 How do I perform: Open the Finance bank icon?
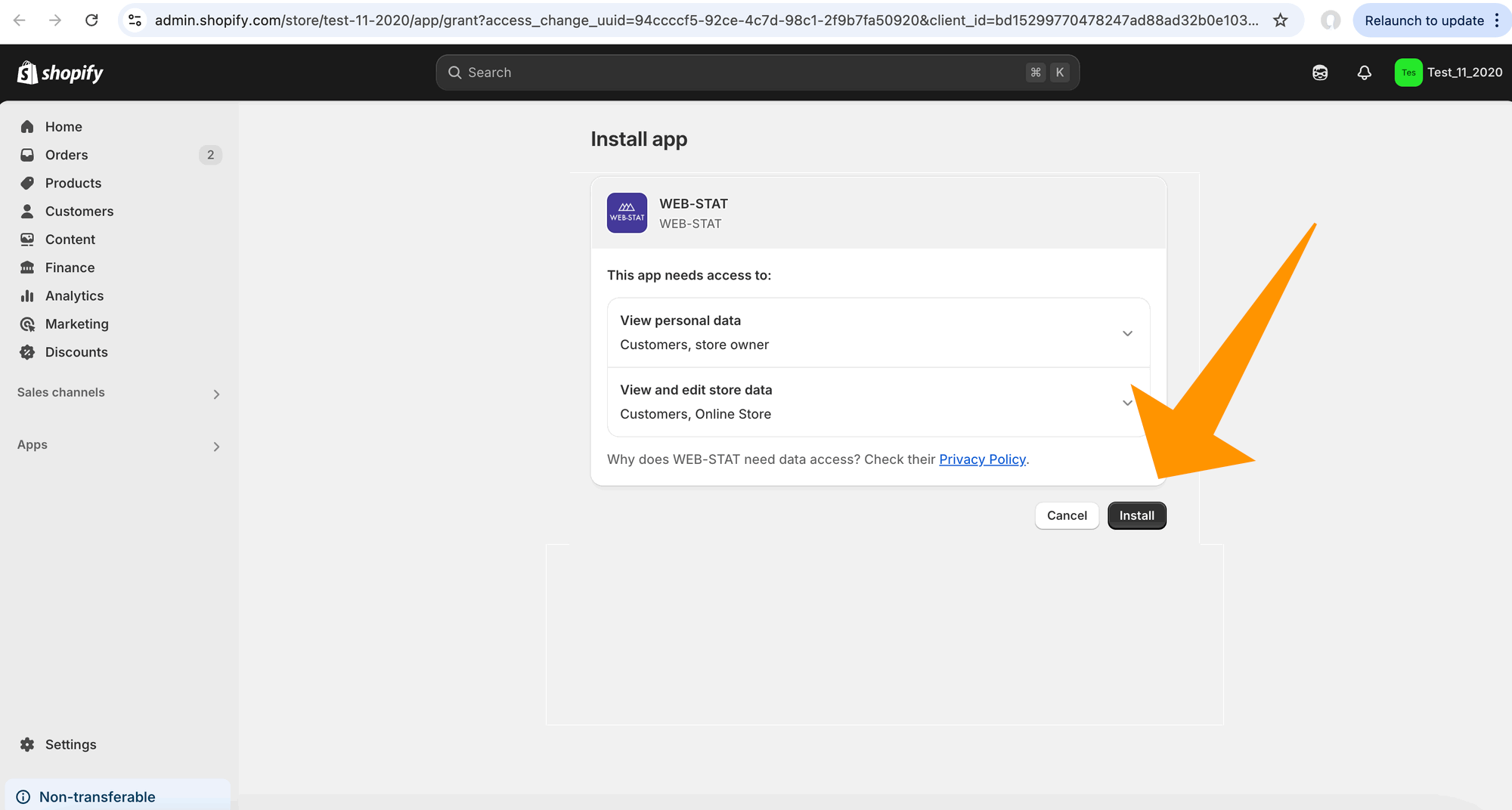tap(27, 267)
